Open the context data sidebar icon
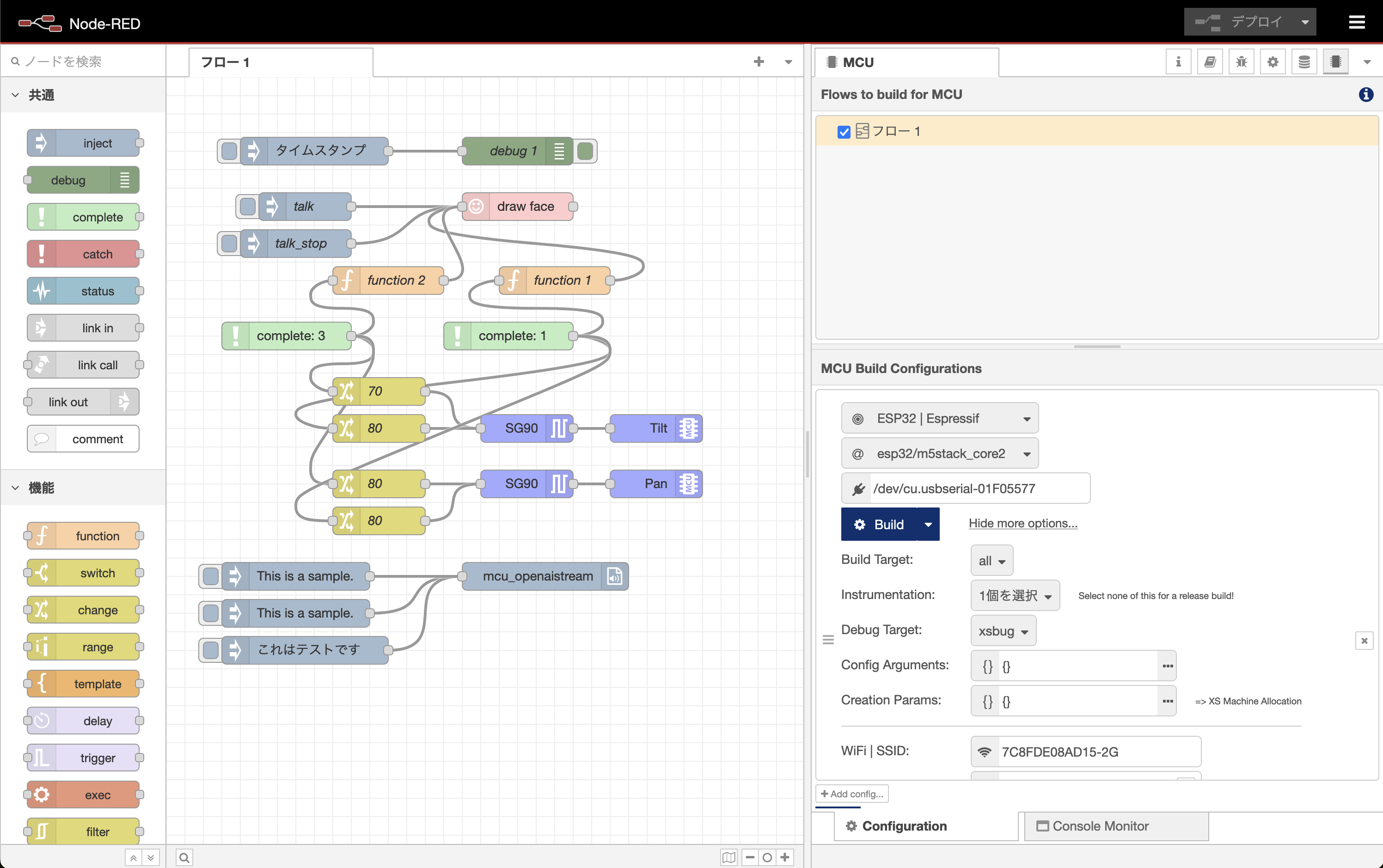 click(1304, 62)
